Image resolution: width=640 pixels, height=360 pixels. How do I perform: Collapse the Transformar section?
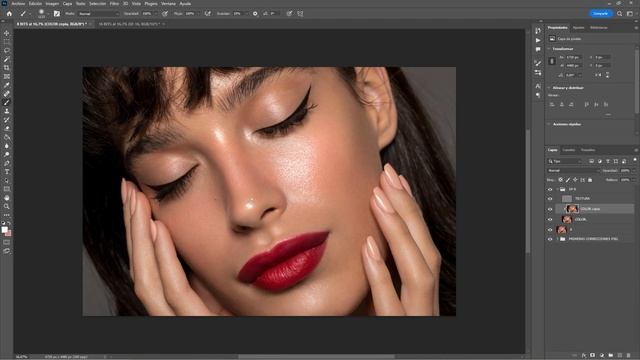coord(549,49)
